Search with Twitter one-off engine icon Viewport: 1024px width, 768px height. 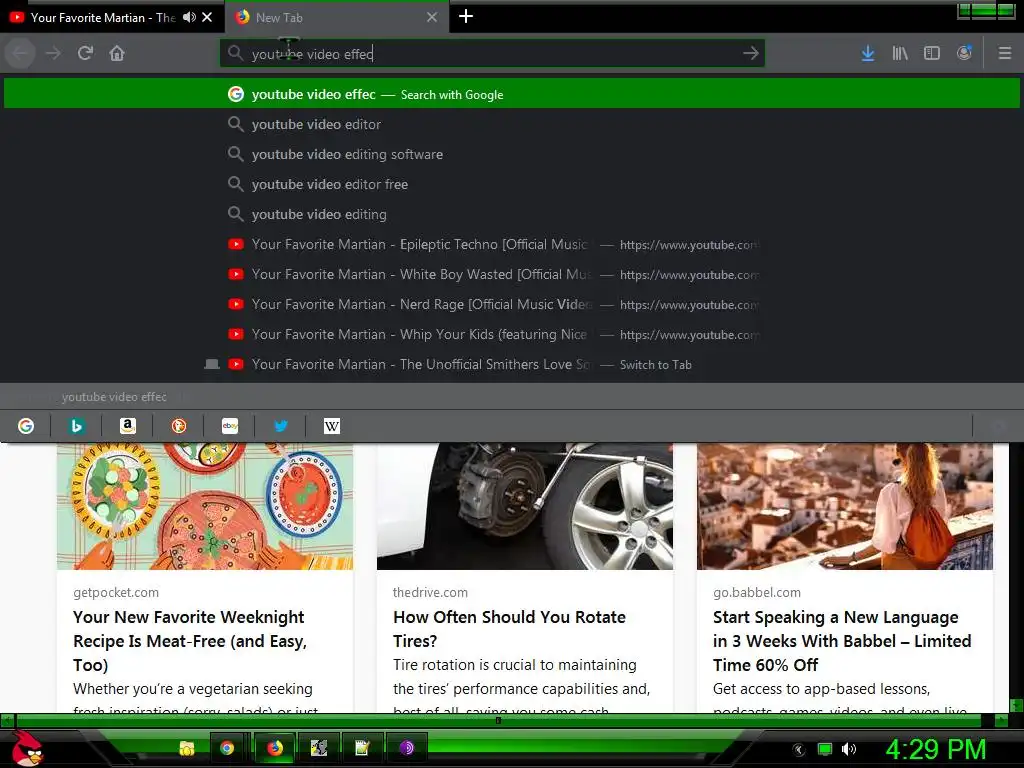[x=281, y=426]
